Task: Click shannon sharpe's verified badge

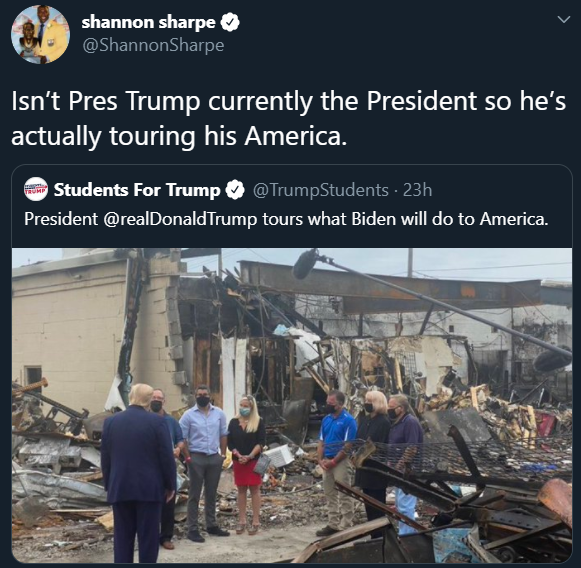Action: 230,22
